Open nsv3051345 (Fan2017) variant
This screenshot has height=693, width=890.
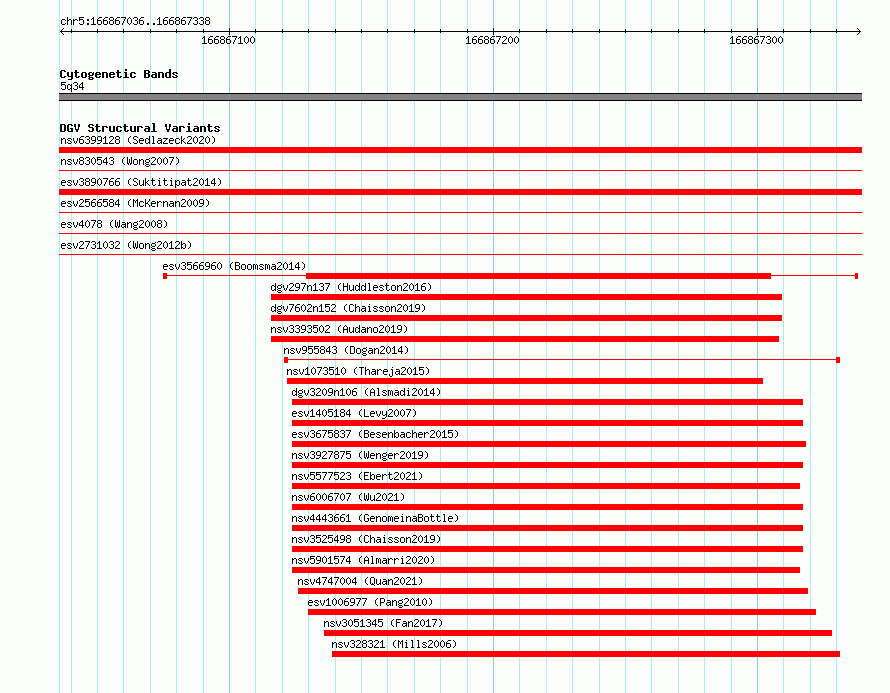[x=383, y=623]
